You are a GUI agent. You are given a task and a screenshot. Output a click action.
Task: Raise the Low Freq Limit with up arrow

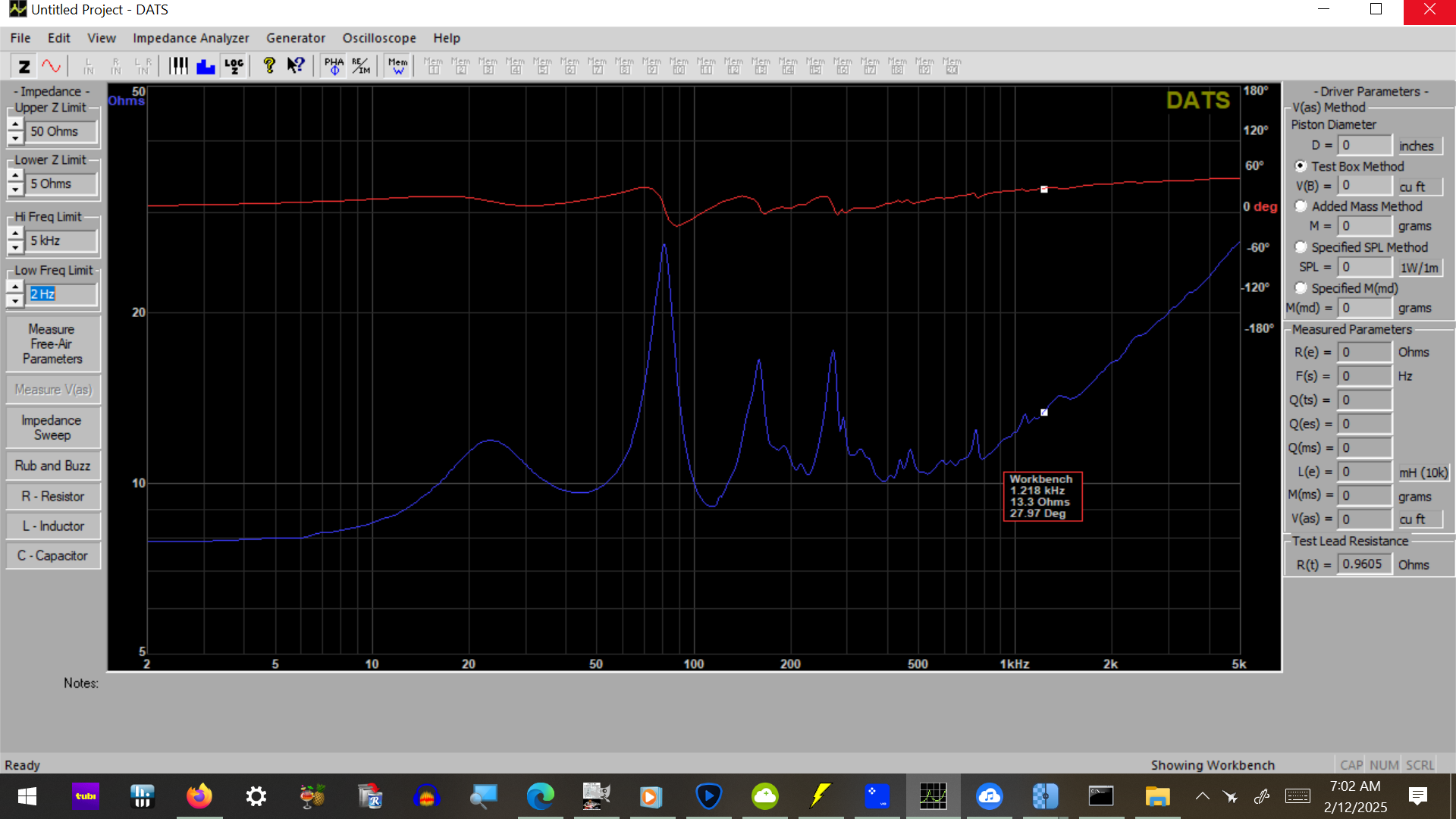tap(15, 287)
